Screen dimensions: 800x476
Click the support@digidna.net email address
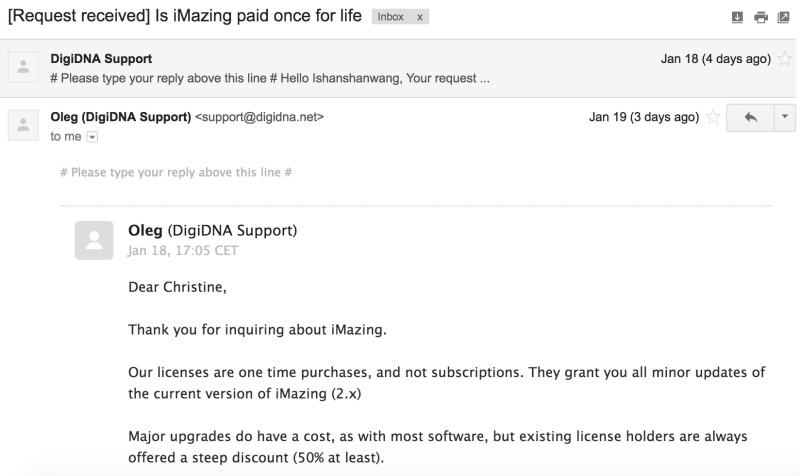259,117
